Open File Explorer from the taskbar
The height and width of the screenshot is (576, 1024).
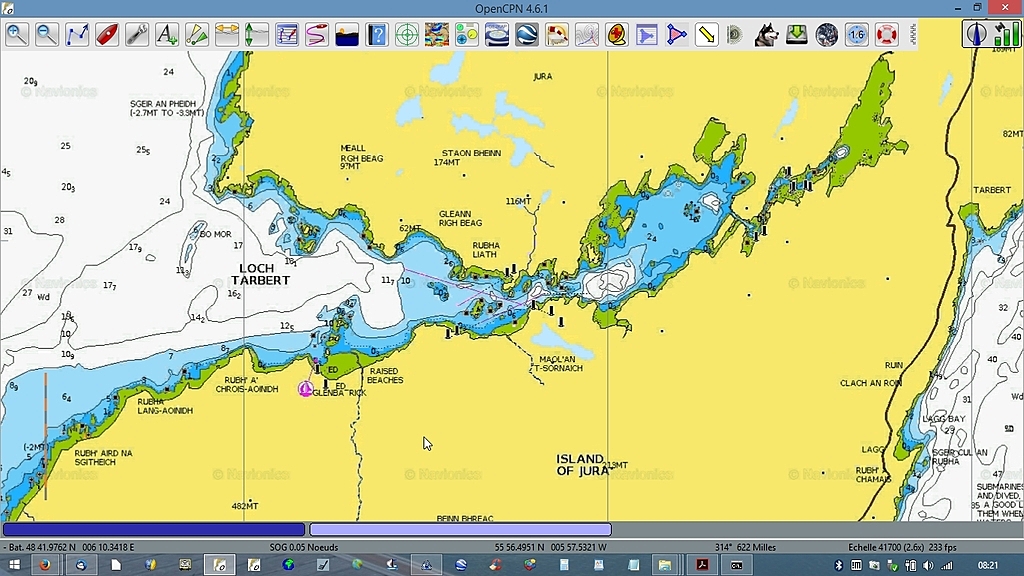(665, 565)
